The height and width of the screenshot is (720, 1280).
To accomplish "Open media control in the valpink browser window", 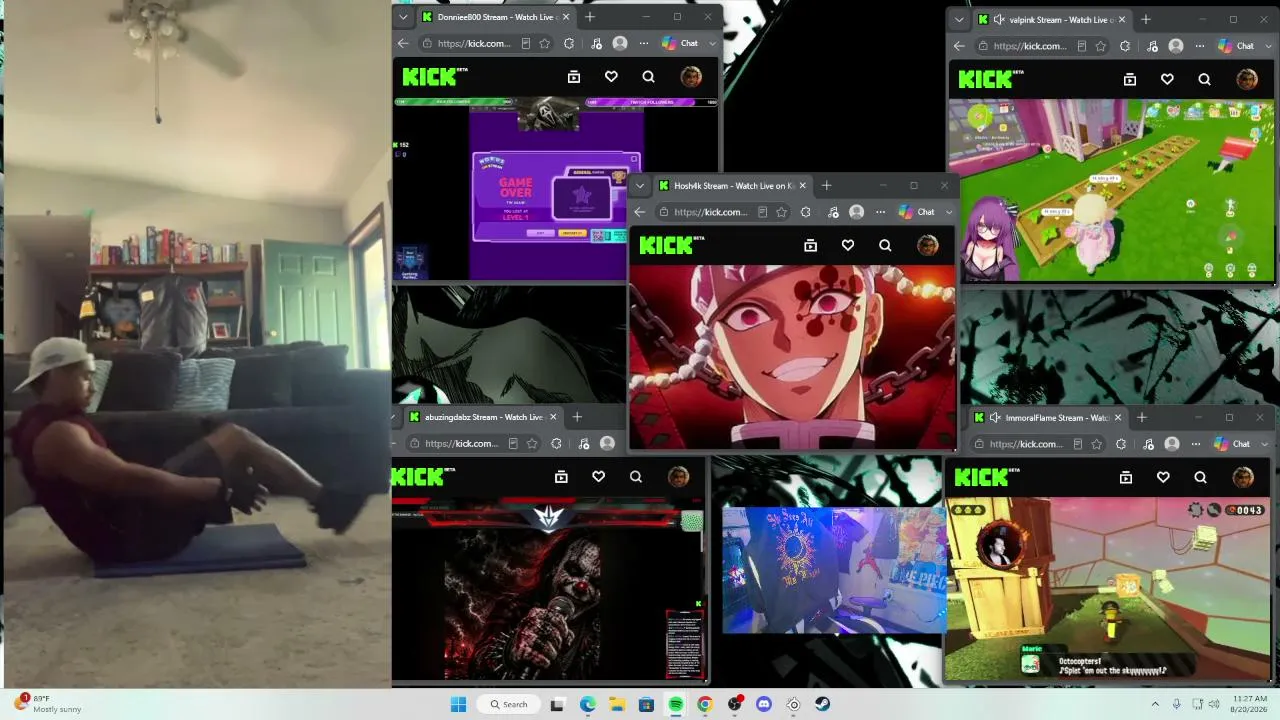I will coord(1152,46).
